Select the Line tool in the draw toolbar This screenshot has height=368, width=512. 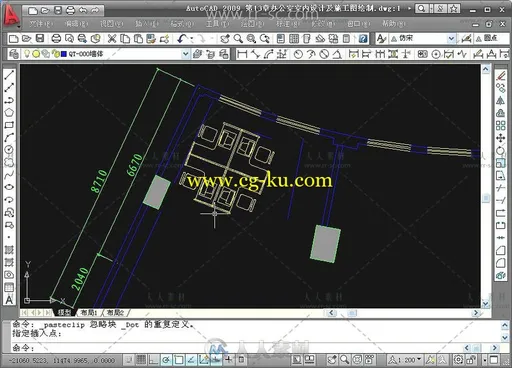pyautogui.click(x=9, y=75)
